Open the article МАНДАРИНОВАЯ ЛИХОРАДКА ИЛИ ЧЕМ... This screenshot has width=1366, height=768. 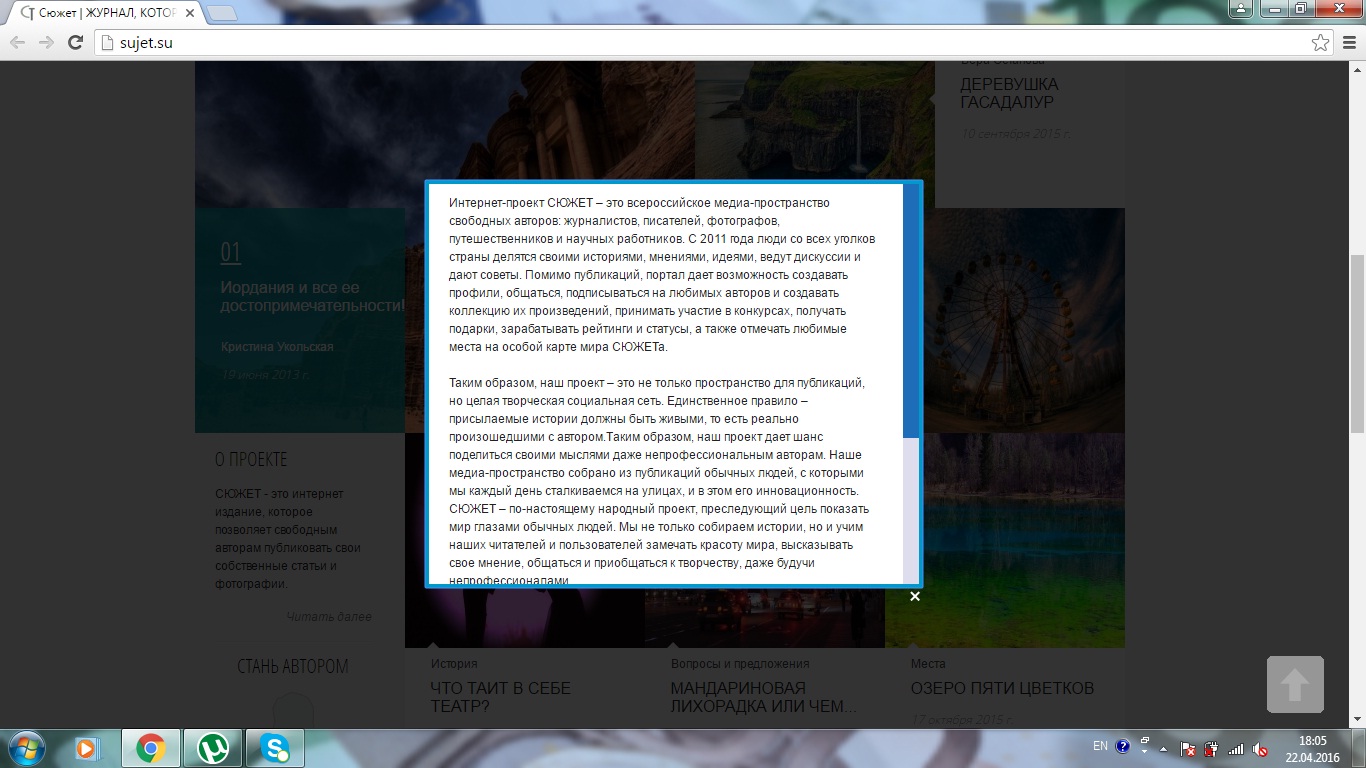764,698
